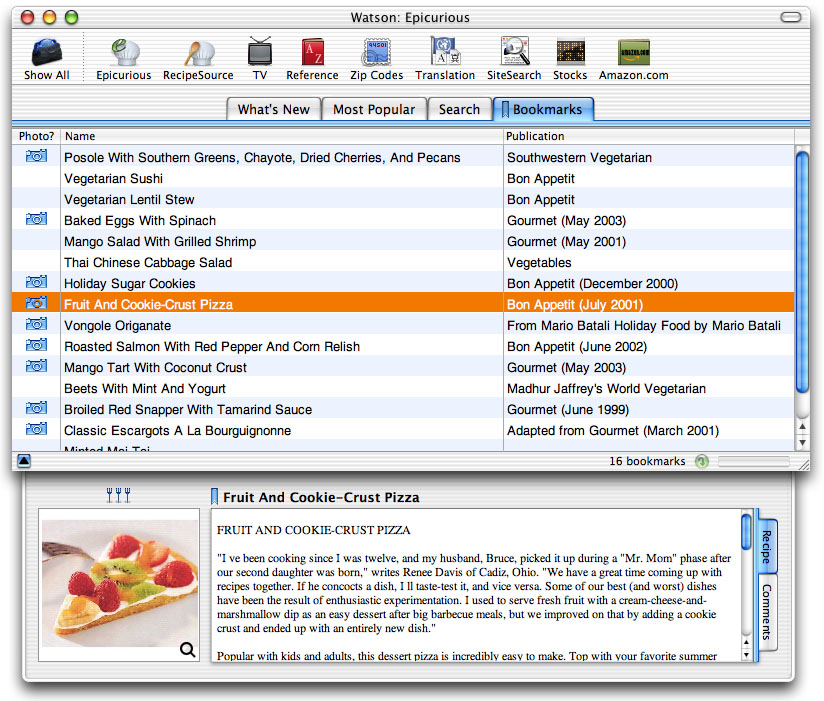Click camera icon for Vongole Origanate
This screenshot has width=824, height=701.
coord(36,324)
